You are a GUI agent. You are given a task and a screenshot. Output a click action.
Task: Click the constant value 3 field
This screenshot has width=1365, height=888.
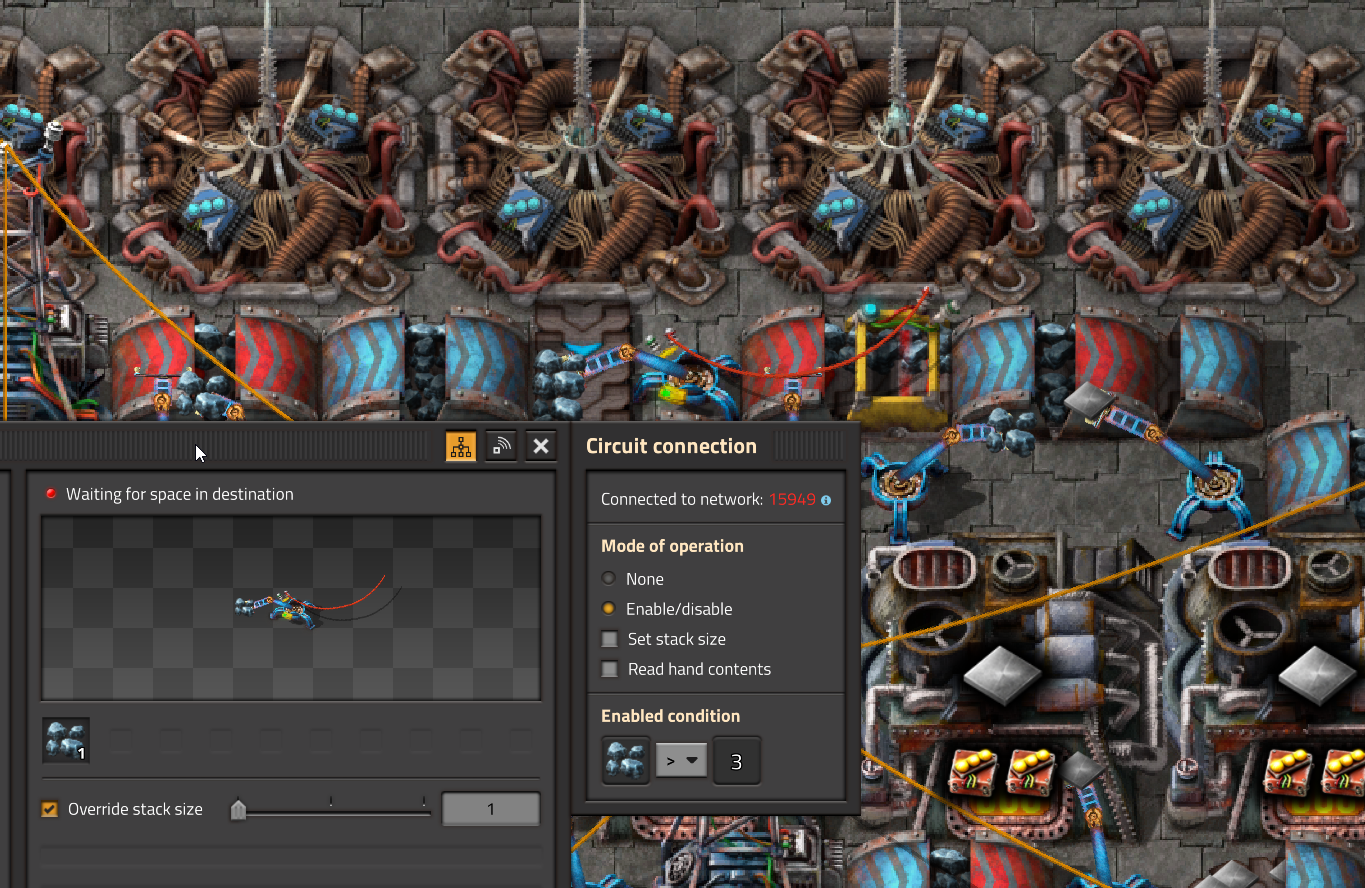click(737, 761)
